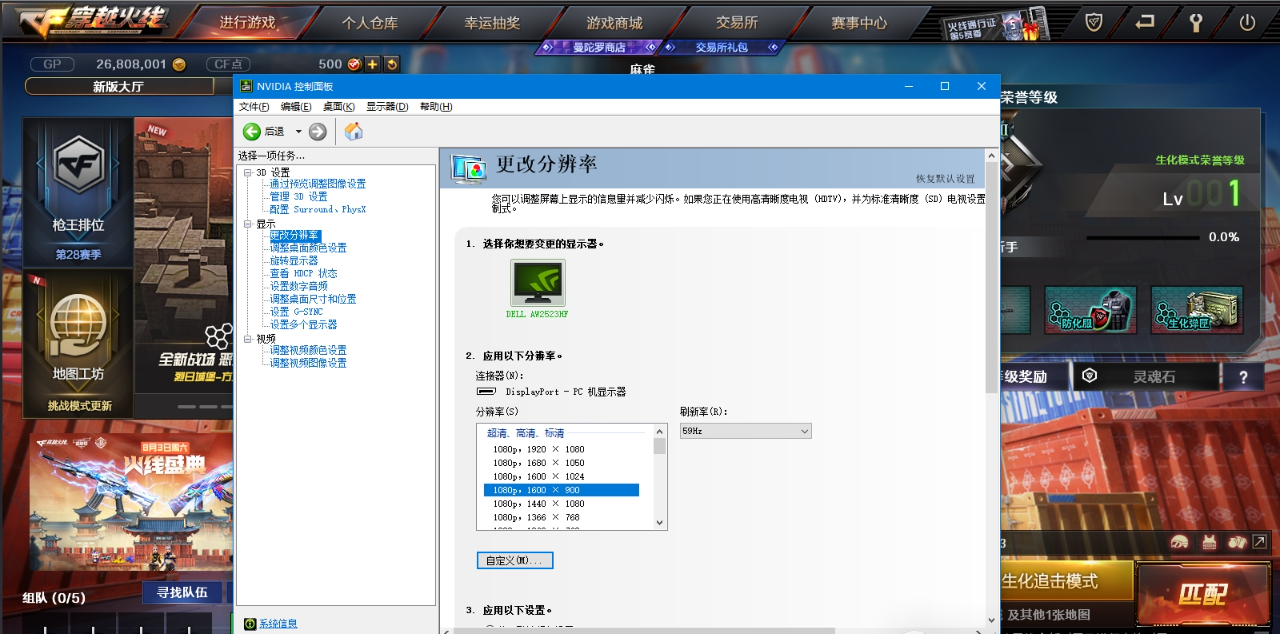Open 通过预览调整图像设置 page
Screen dimensions: 1280x634
coord(318,184)
